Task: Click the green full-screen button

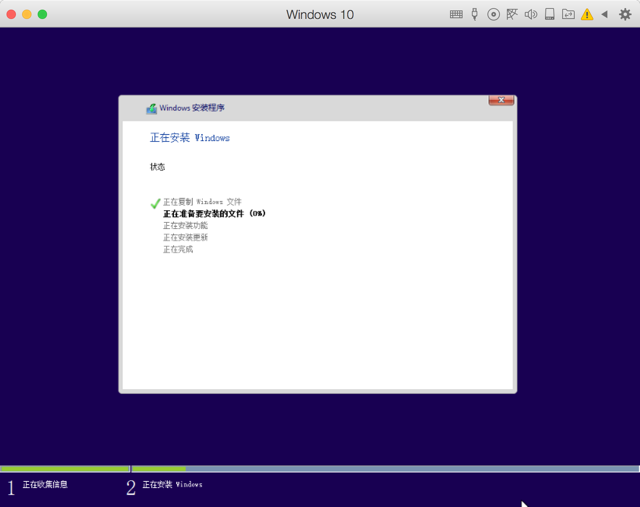Action: click(42, 15)
